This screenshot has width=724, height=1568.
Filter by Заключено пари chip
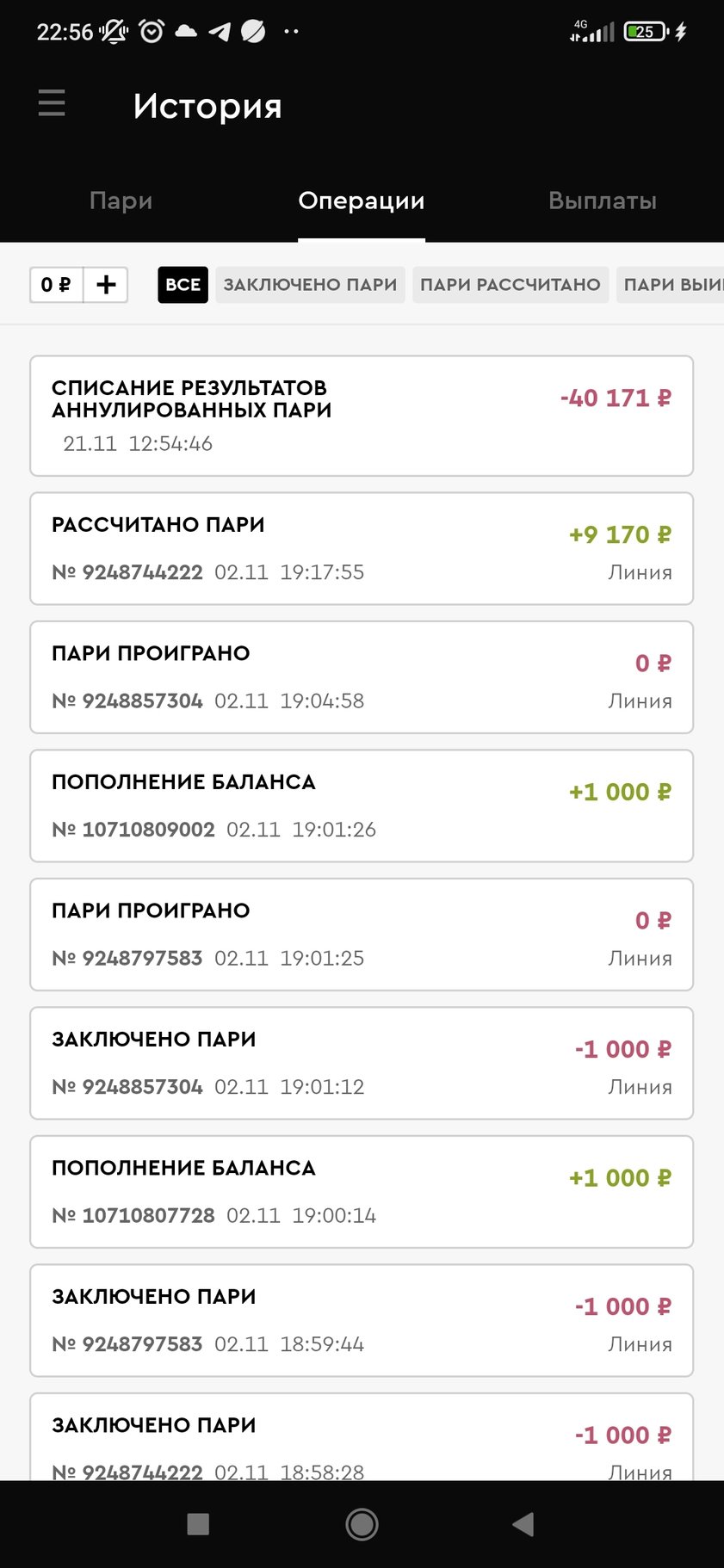coord(310,285)
